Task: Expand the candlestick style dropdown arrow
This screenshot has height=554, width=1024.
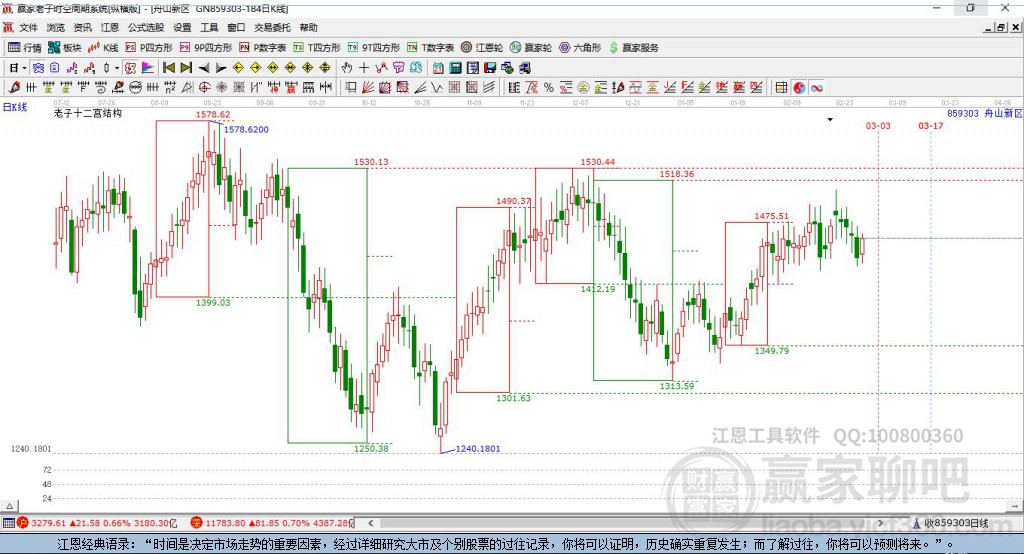Action: point(116,68)
